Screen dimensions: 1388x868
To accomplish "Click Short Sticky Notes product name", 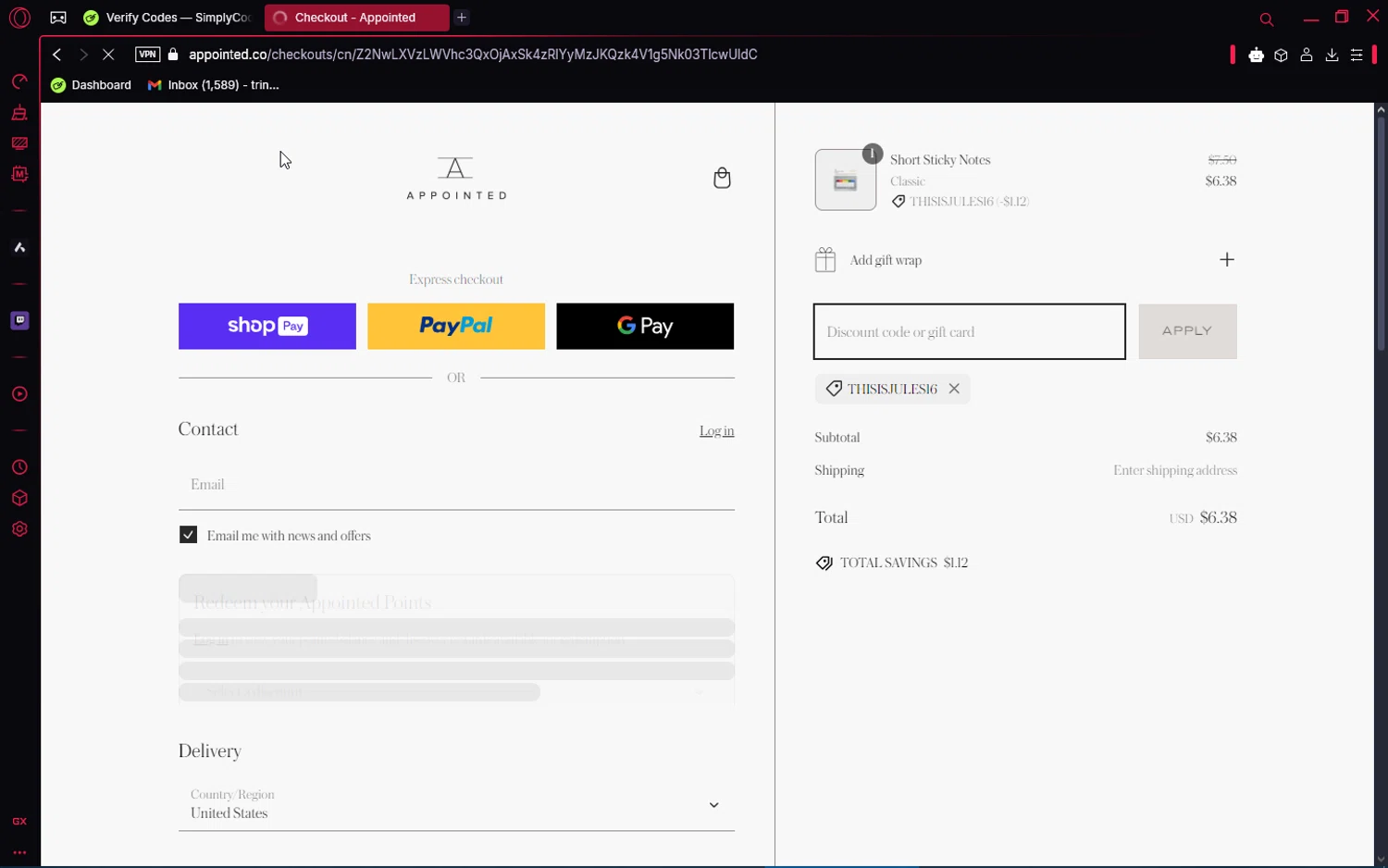I will [x=940, y=160].
